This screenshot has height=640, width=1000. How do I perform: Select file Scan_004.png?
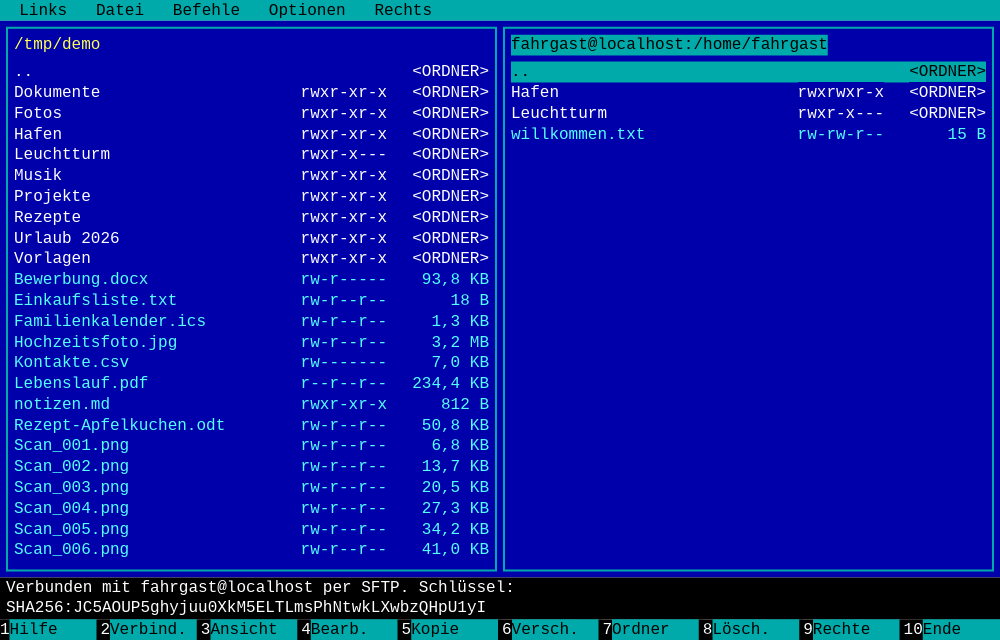(251, 508)
